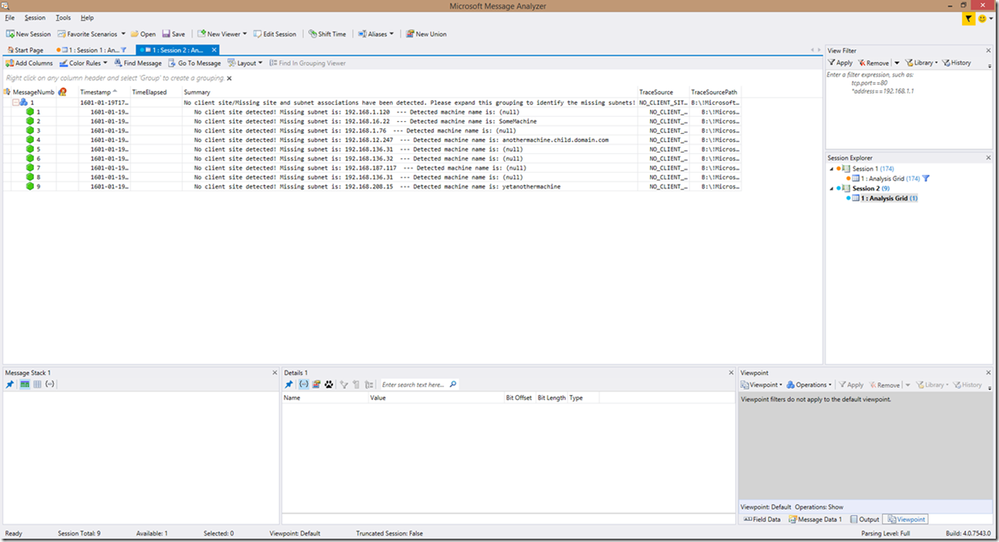999x542 pixels.
Task: Switch to the Message Data 1 tab
Action: point(816,519)
